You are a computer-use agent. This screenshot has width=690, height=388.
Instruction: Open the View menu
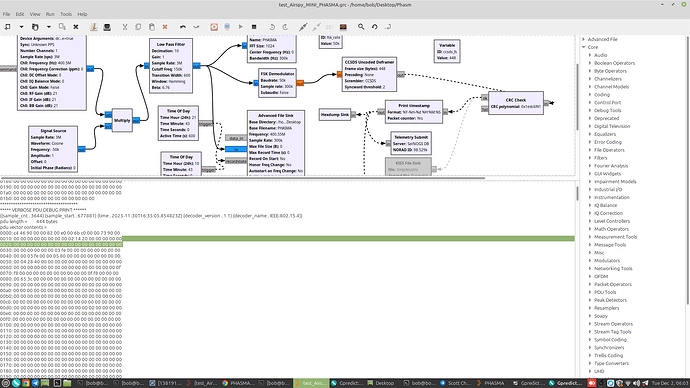(x=35, y=14)
